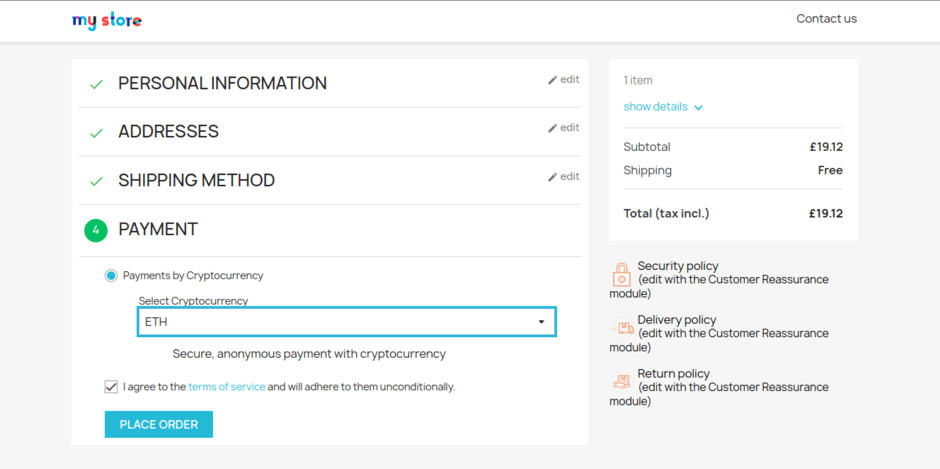Click the green step 4 Payment badge
940x469 pixels.
click(96, 230)
